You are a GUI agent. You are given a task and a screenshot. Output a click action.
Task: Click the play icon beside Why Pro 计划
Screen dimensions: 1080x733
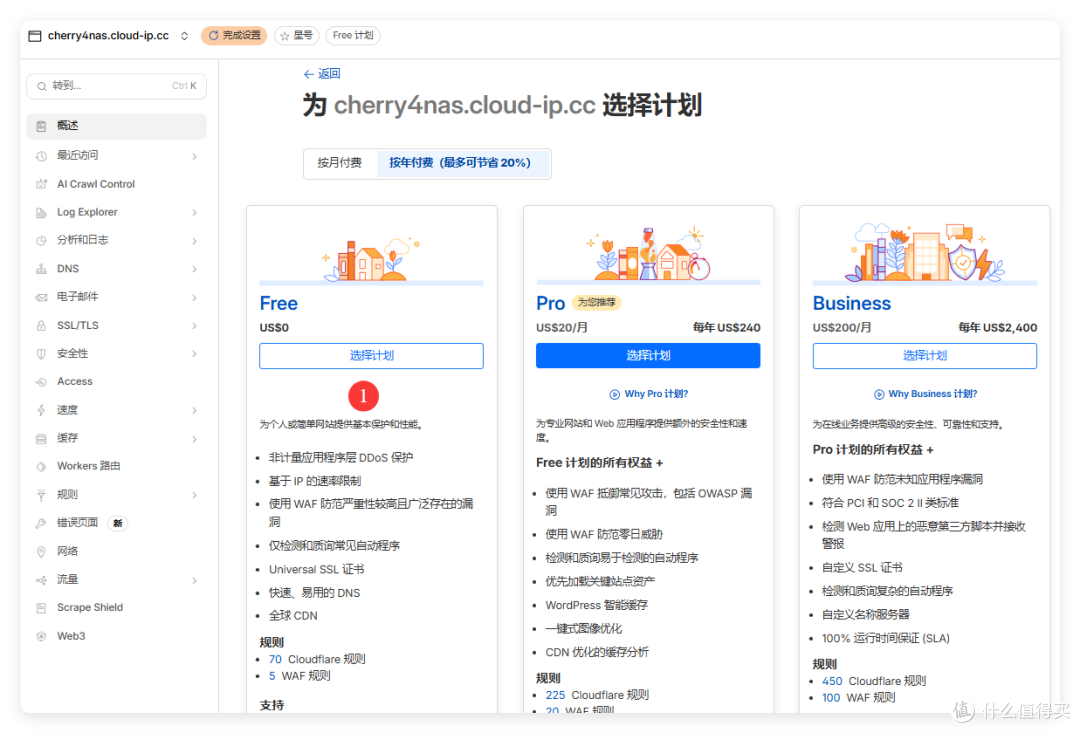pyautogui.click(x=614, y=395)
